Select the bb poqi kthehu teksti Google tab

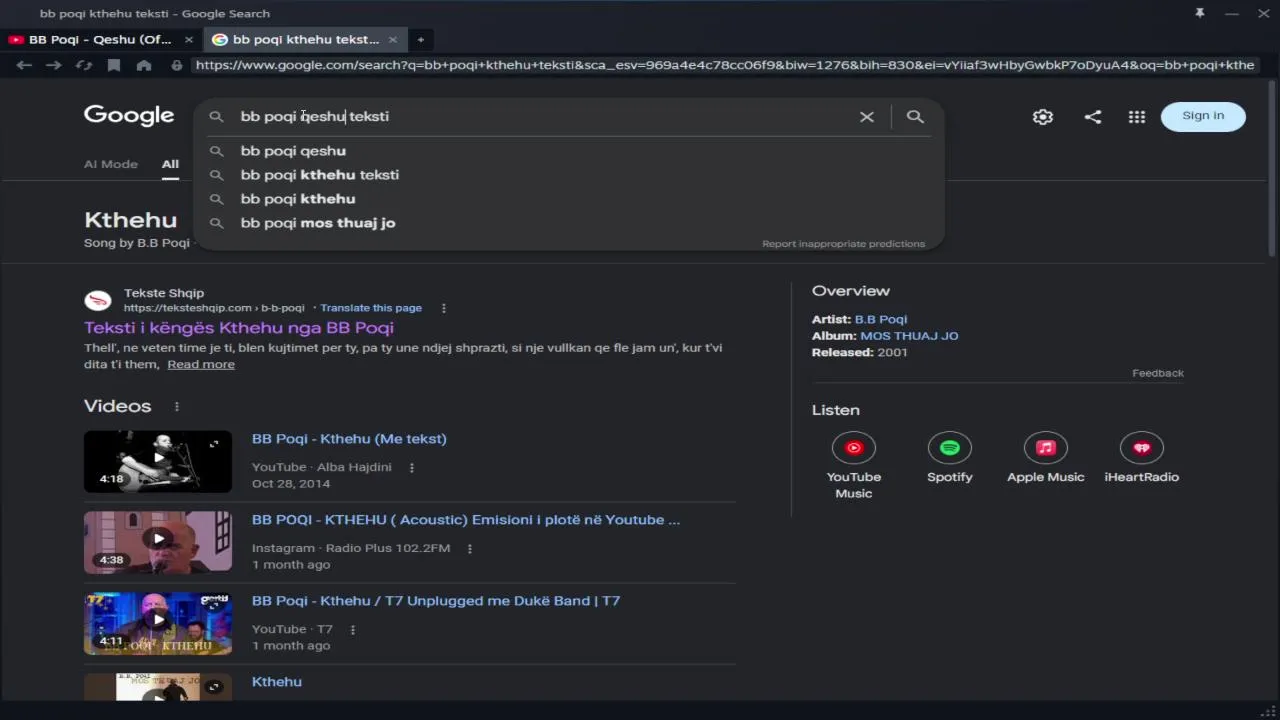coord(305,40)
